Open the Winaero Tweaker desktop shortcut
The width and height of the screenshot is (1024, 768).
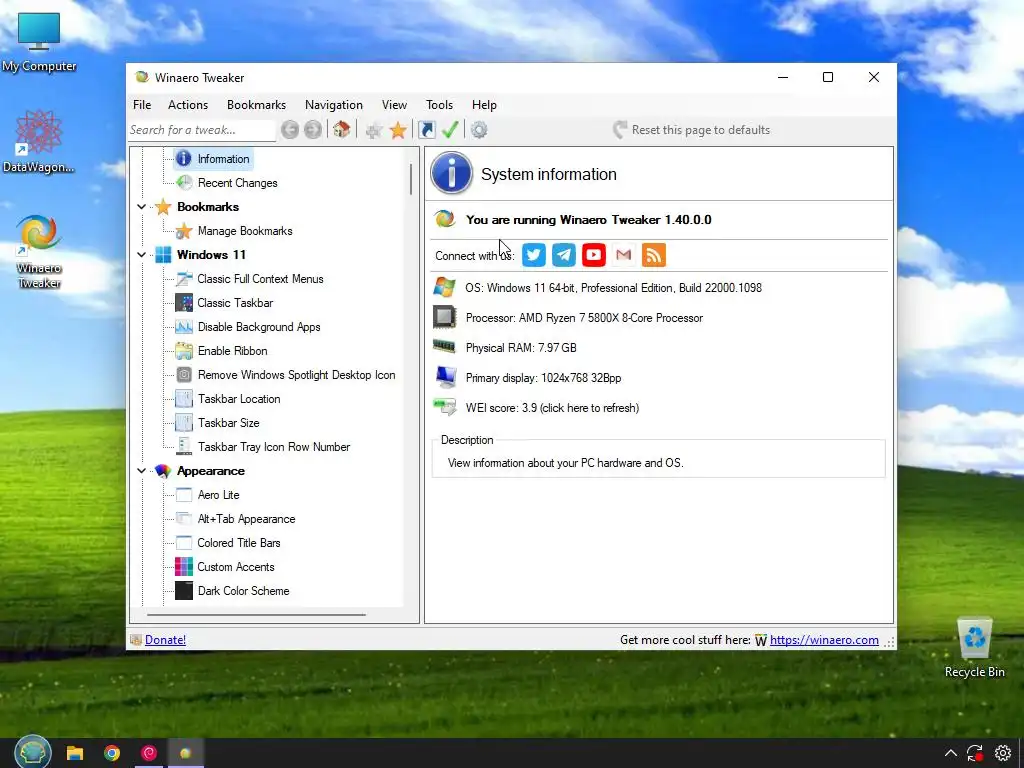(x=39, y=251)
